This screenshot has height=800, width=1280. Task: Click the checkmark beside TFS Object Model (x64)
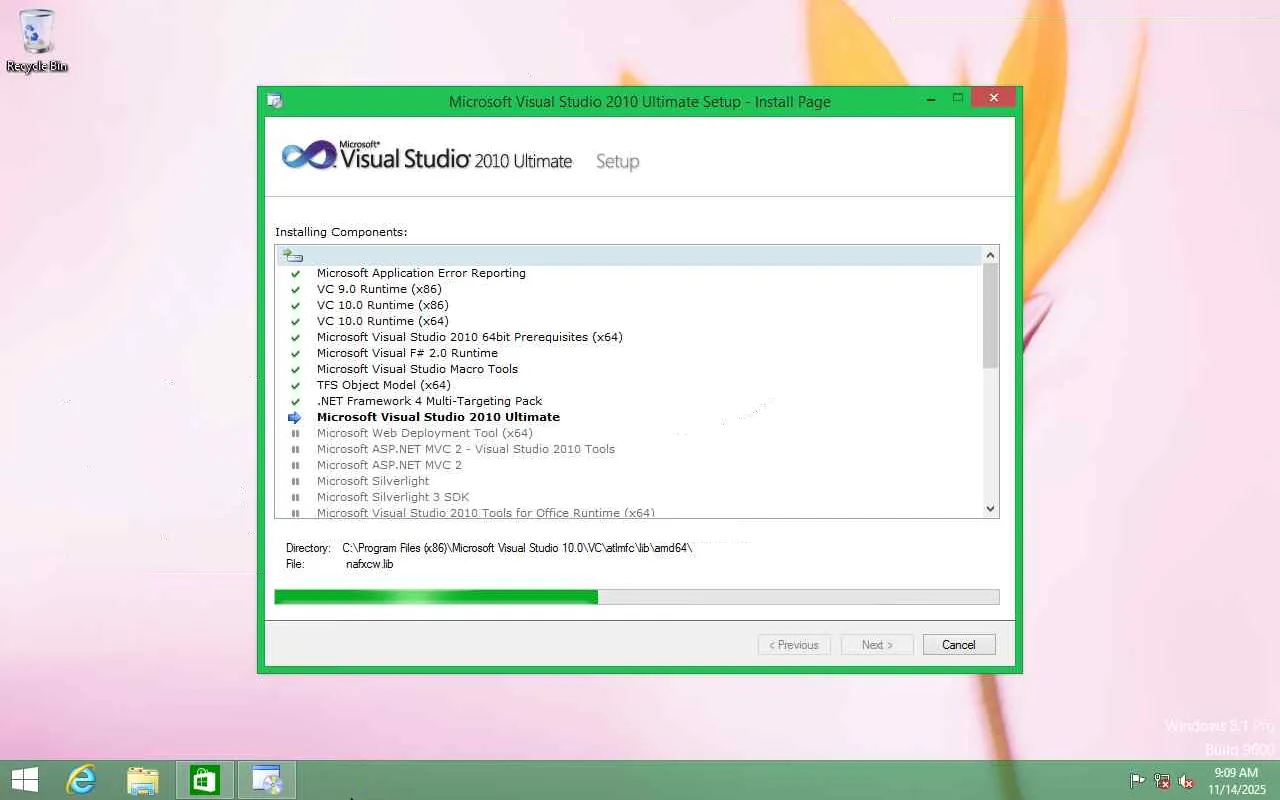[295, 385]
